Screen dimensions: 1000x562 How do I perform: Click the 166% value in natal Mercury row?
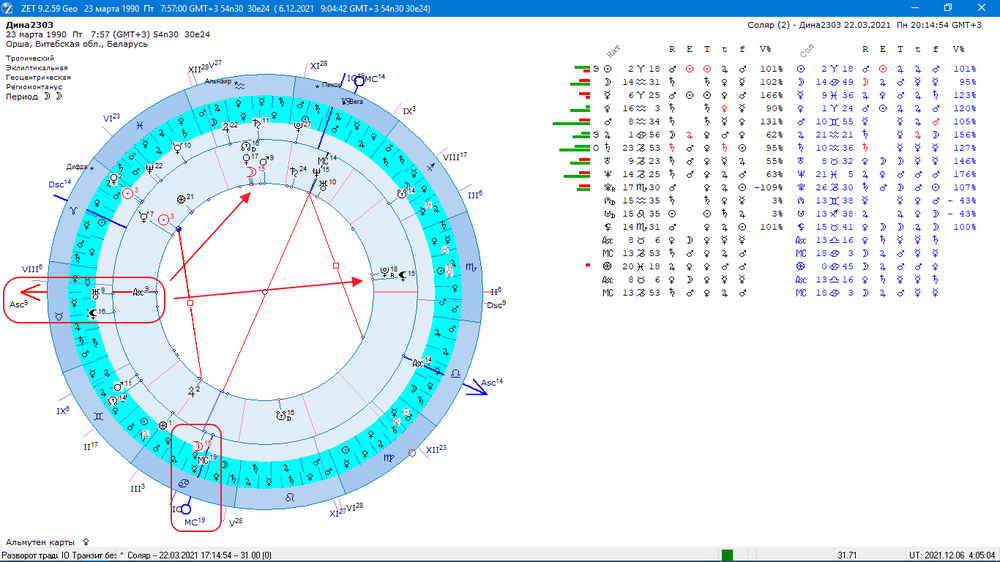pyautogui.click(x=771, y=95)
